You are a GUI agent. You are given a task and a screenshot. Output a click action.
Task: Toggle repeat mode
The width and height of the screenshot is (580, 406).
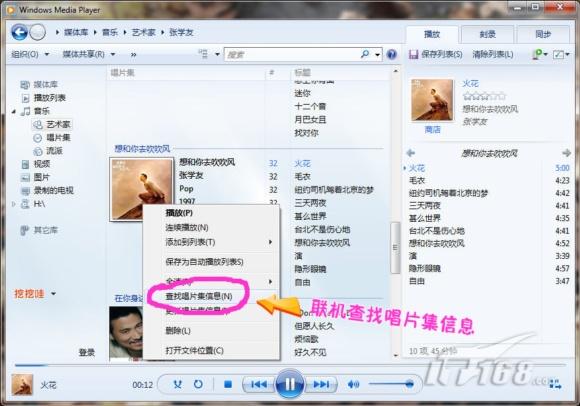pos(198,385)
